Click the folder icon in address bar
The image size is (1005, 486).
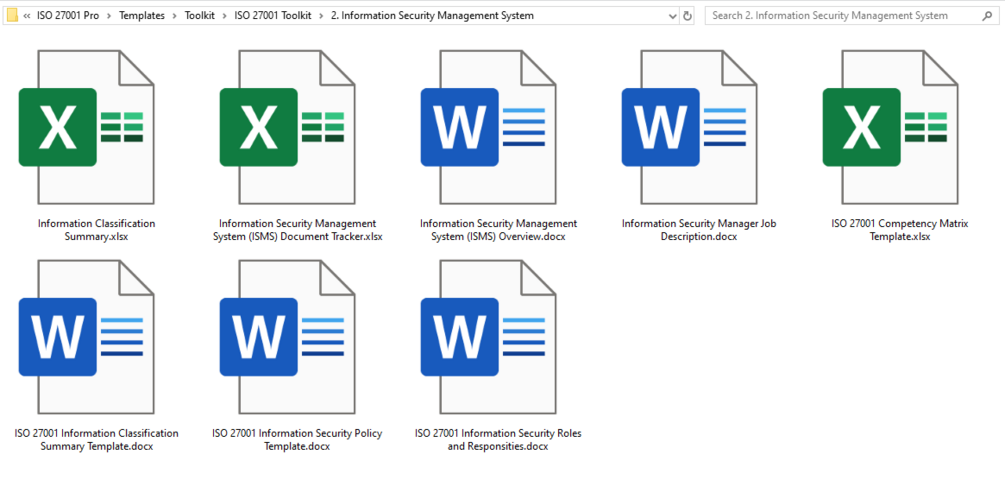pos(12,15)
